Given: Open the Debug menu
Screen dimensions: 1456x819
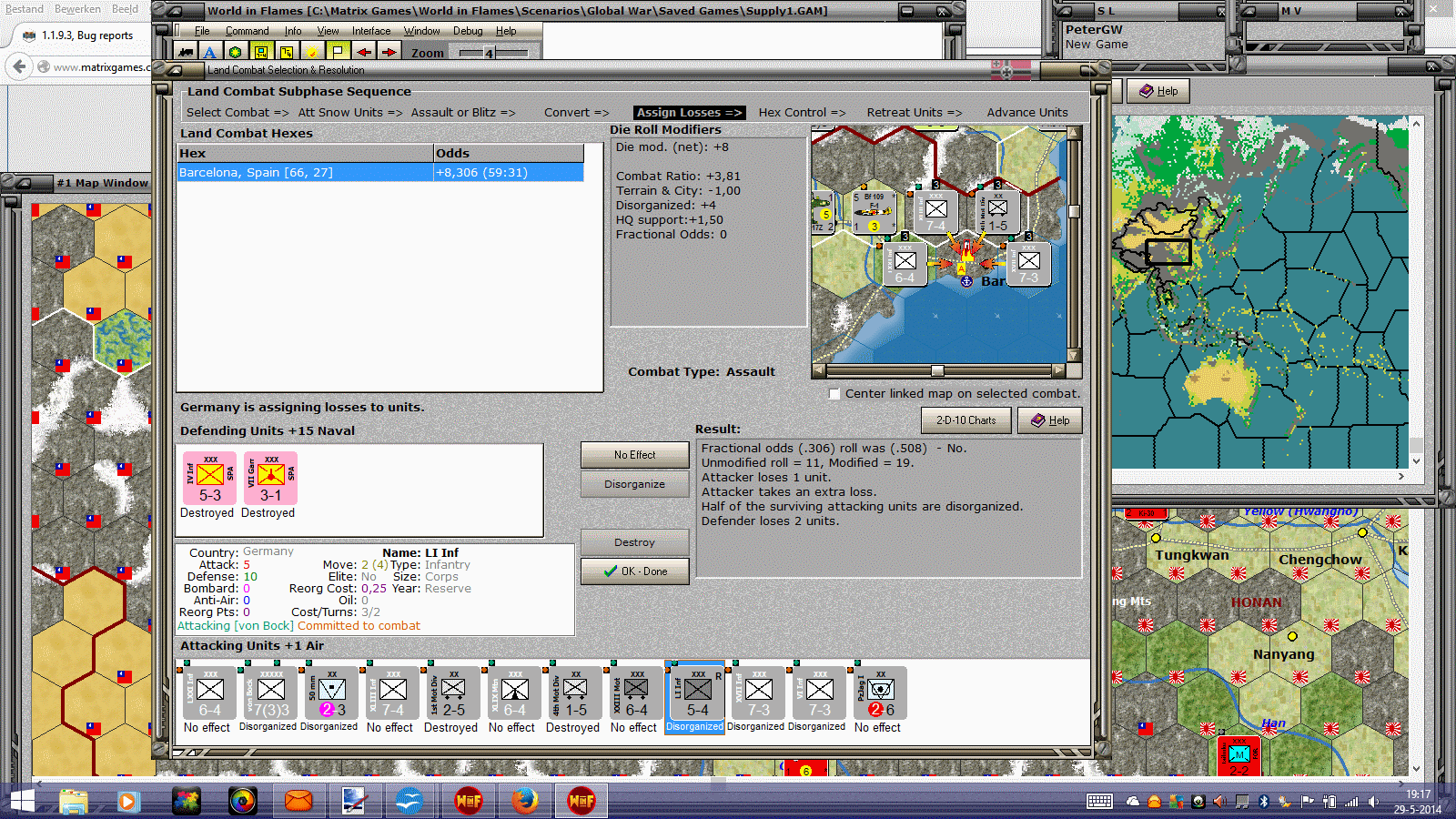Looking at the screenshot, I should [x=468, y=31].
